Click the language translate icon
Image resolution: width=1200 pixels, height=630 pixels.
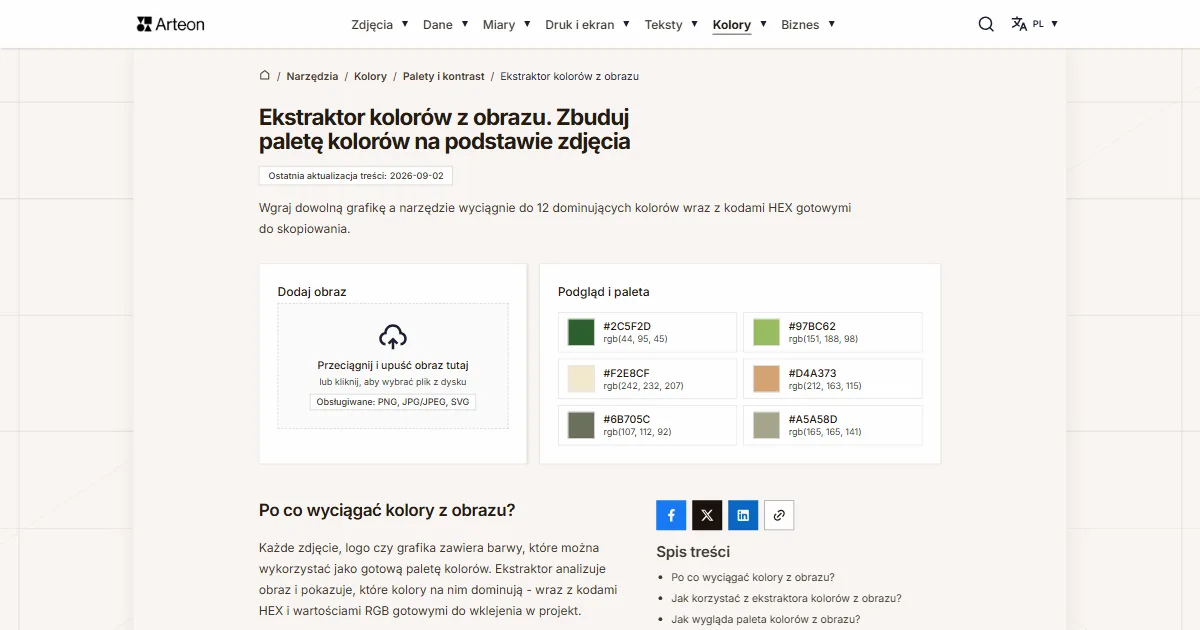pos(1019,24)
